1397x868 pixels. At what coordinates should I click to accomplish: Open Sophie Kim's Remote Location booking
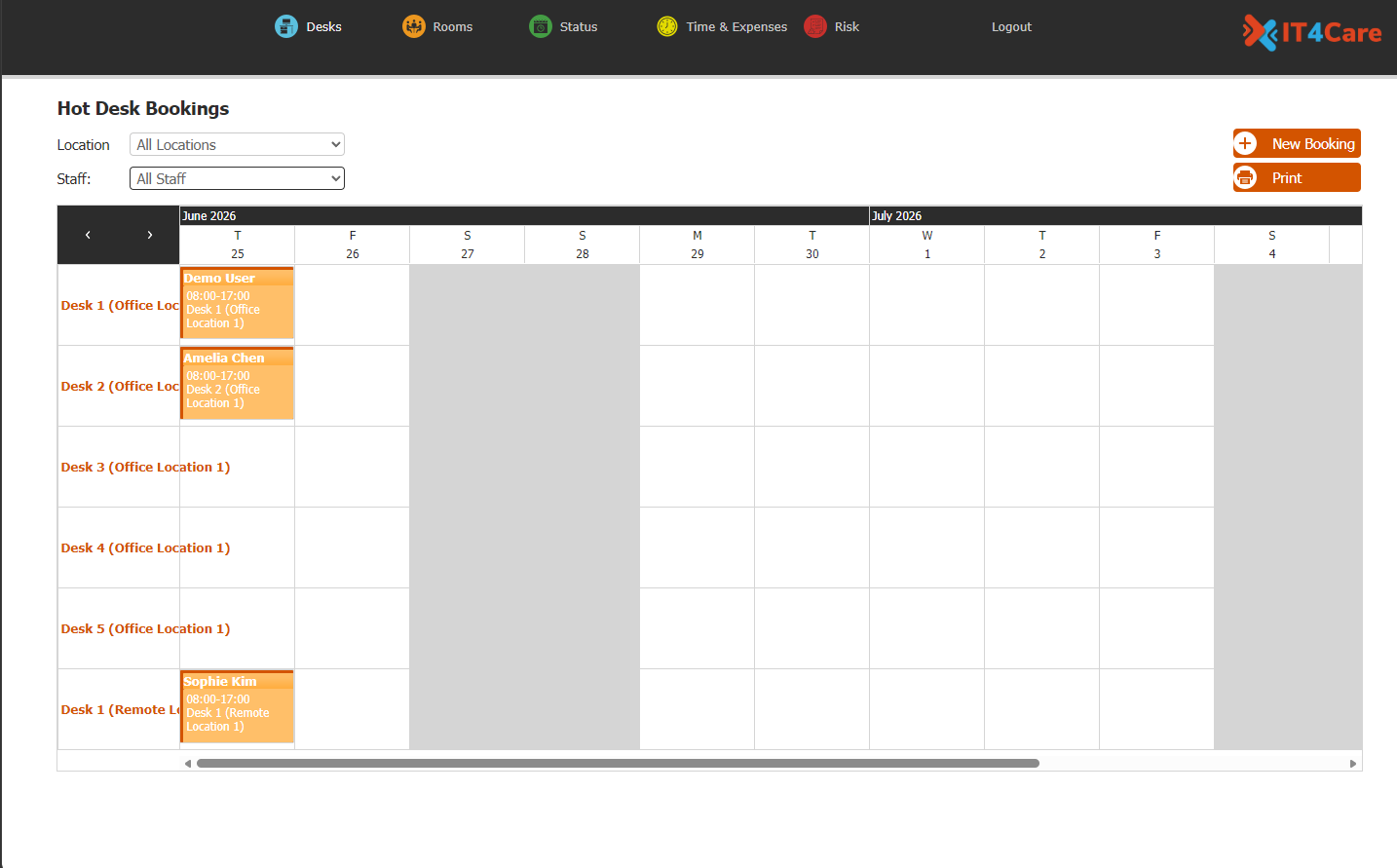click(x=237, y=706)
